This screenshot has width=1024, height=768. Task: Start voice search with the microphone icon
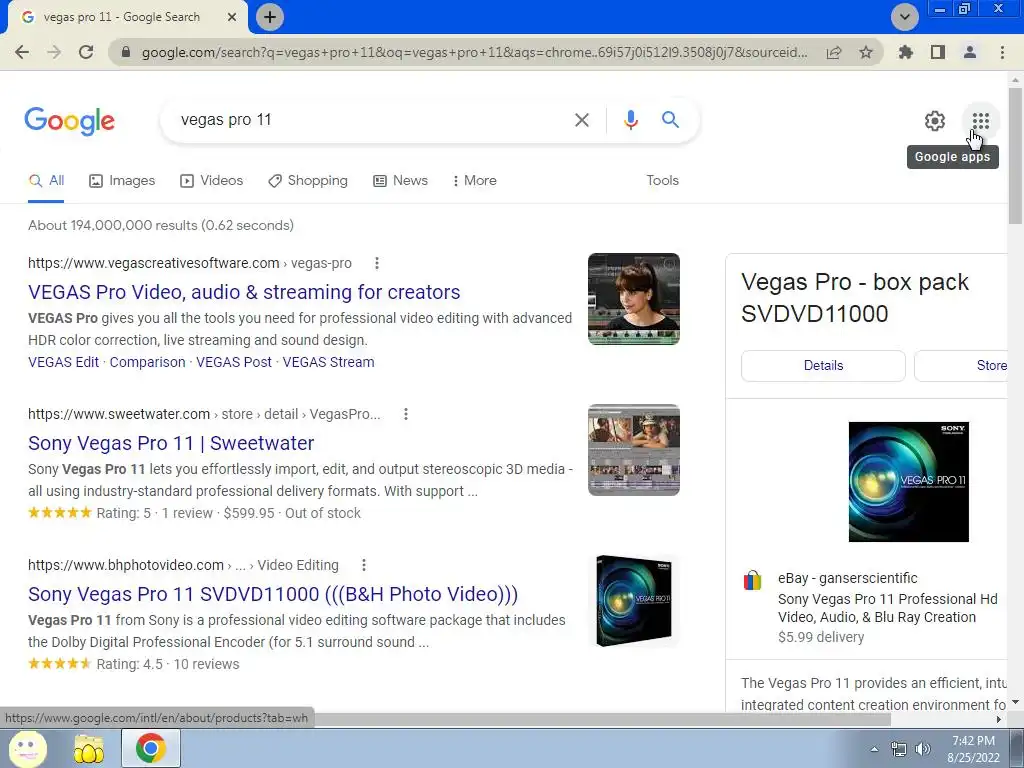click(x=630, y=120)
